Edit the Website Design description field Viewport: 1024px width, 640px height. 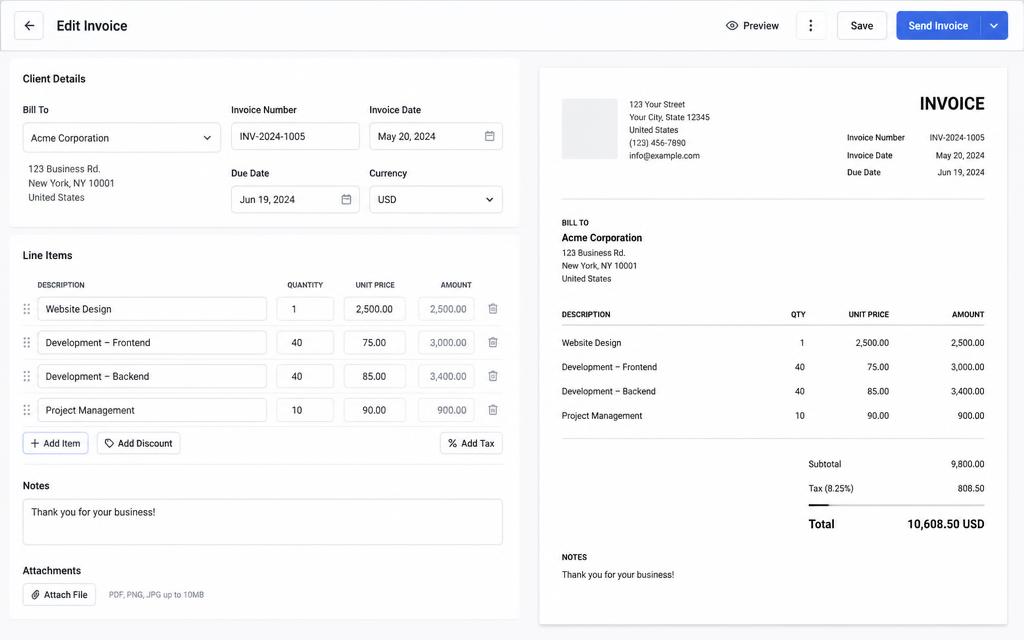[152, 309]
